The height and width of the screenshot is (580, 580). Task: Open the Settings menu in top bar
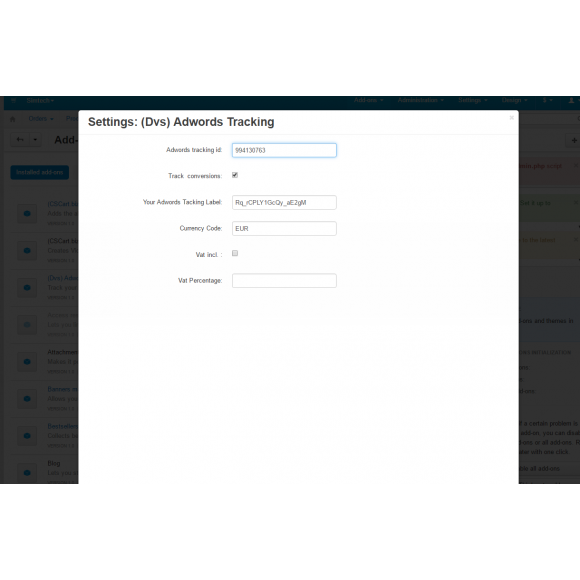[x=473, y=100]
